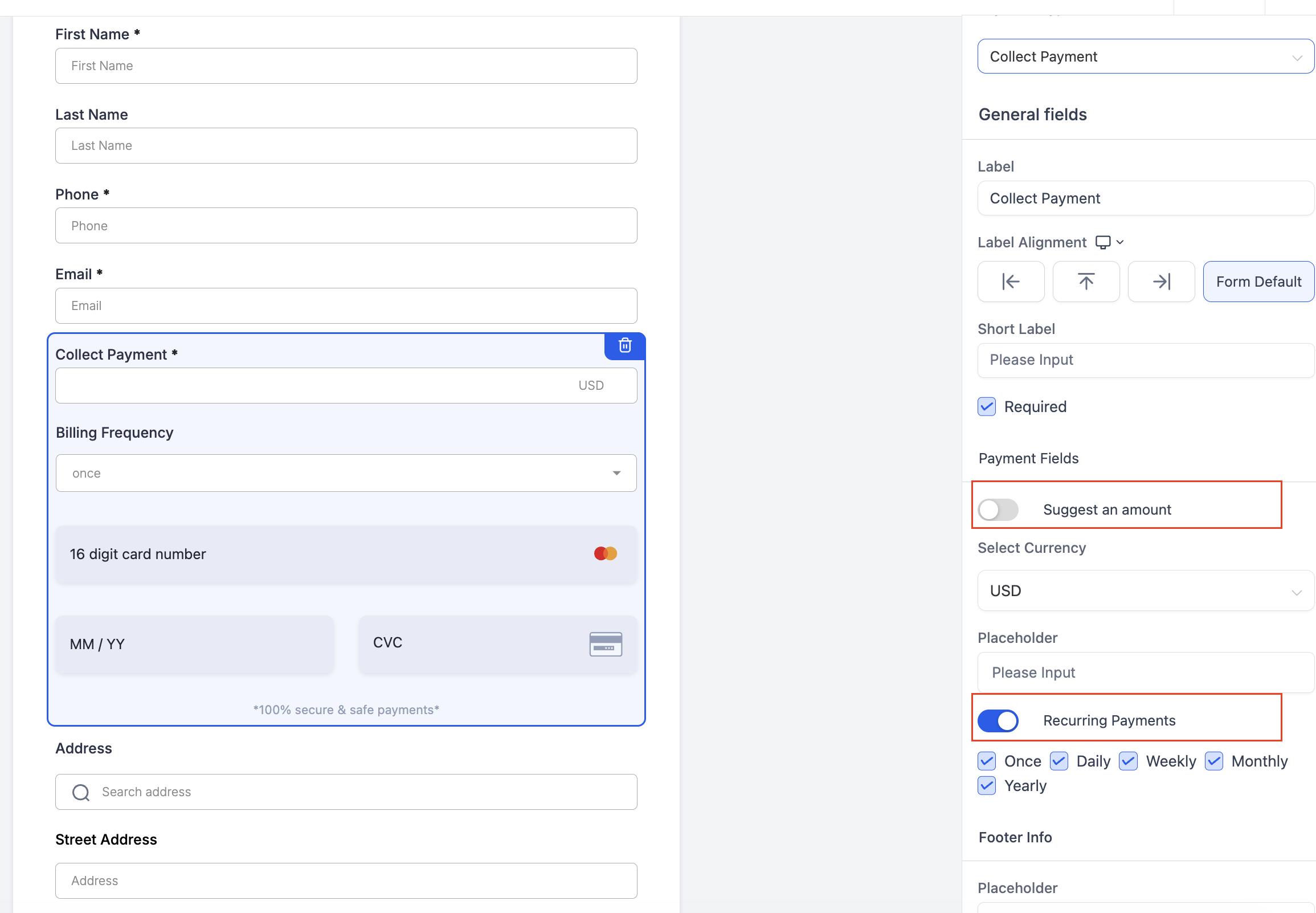Image resolution: width=1316 pixels, height=913 pixels.
Task: Select top label alignment icon
Action: click(1086, 282)
